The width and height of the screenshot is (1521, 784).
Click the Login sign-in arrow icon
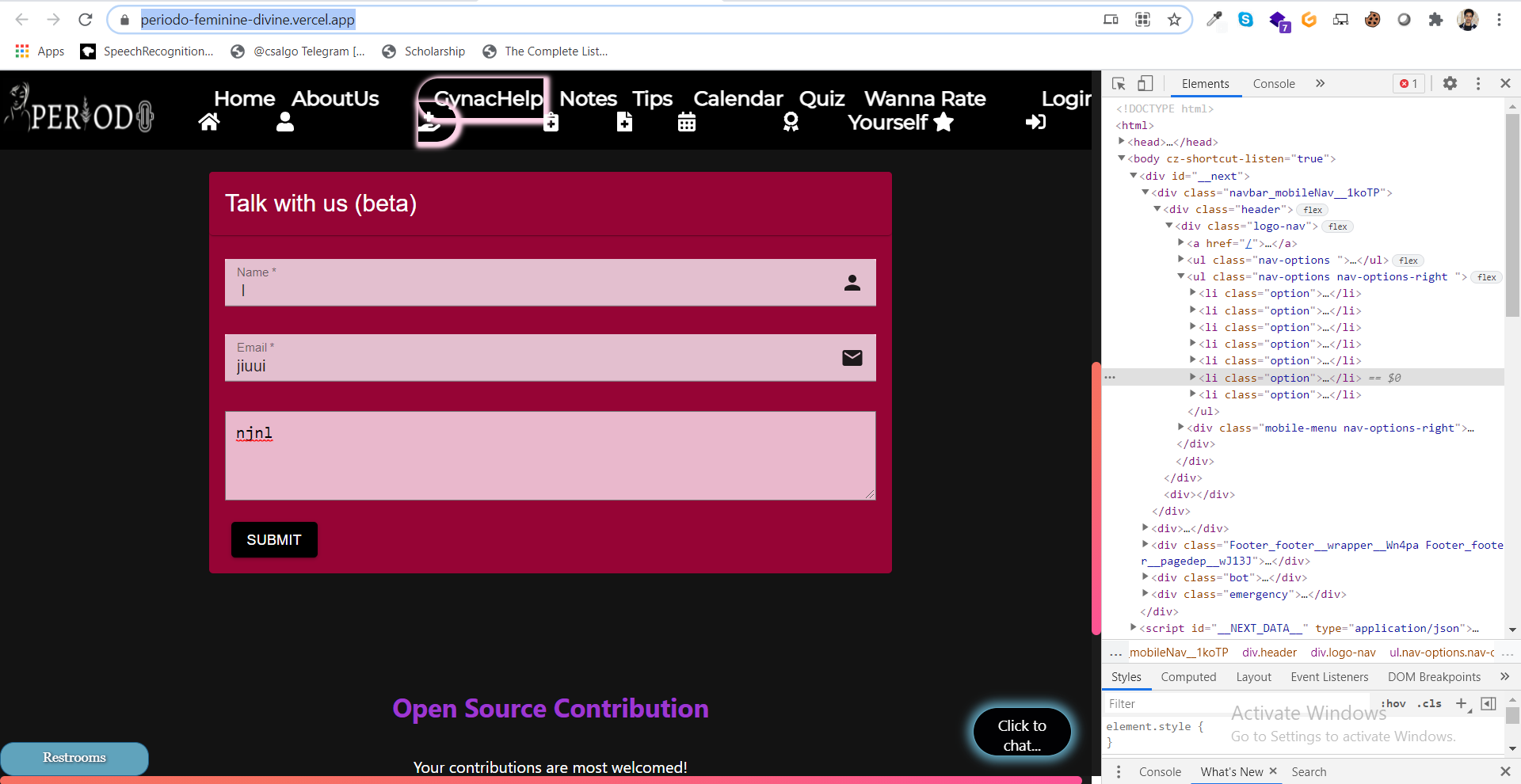tap(1036, 122)
